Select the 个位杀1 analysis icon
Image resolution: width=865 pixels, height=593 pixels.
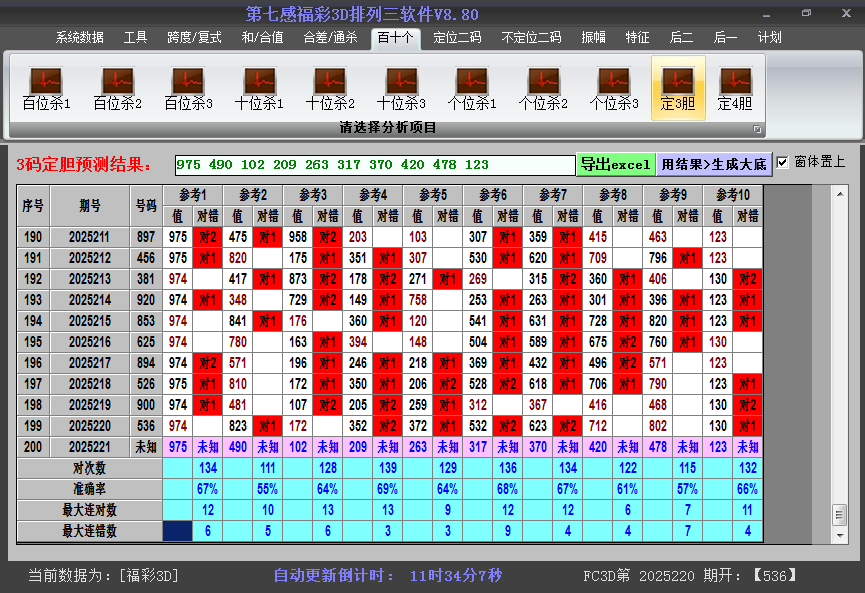tap(472, 88)
